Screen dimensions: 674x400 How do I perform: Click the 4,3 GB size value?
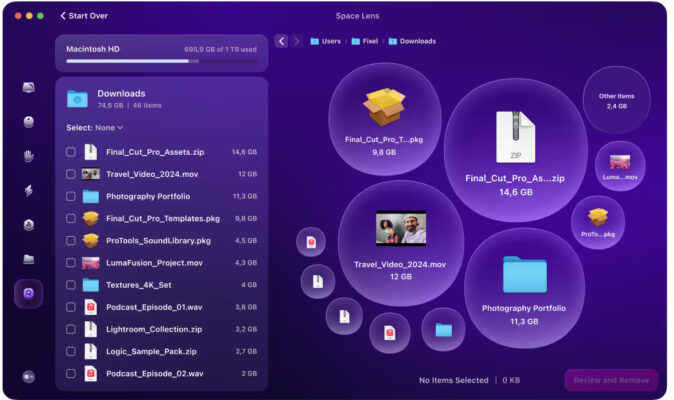(246, 263)
